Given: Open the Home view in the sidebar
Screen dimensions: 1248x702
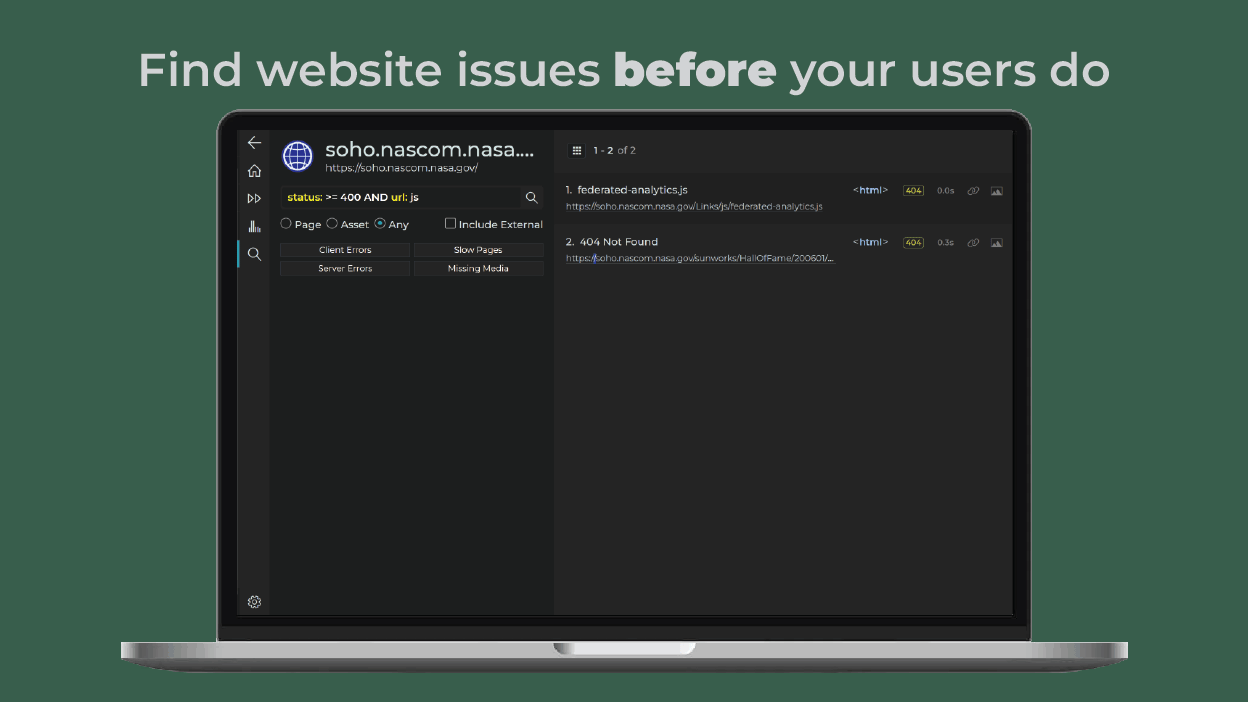Looking at the screenshot, I should tap(254, 171).
